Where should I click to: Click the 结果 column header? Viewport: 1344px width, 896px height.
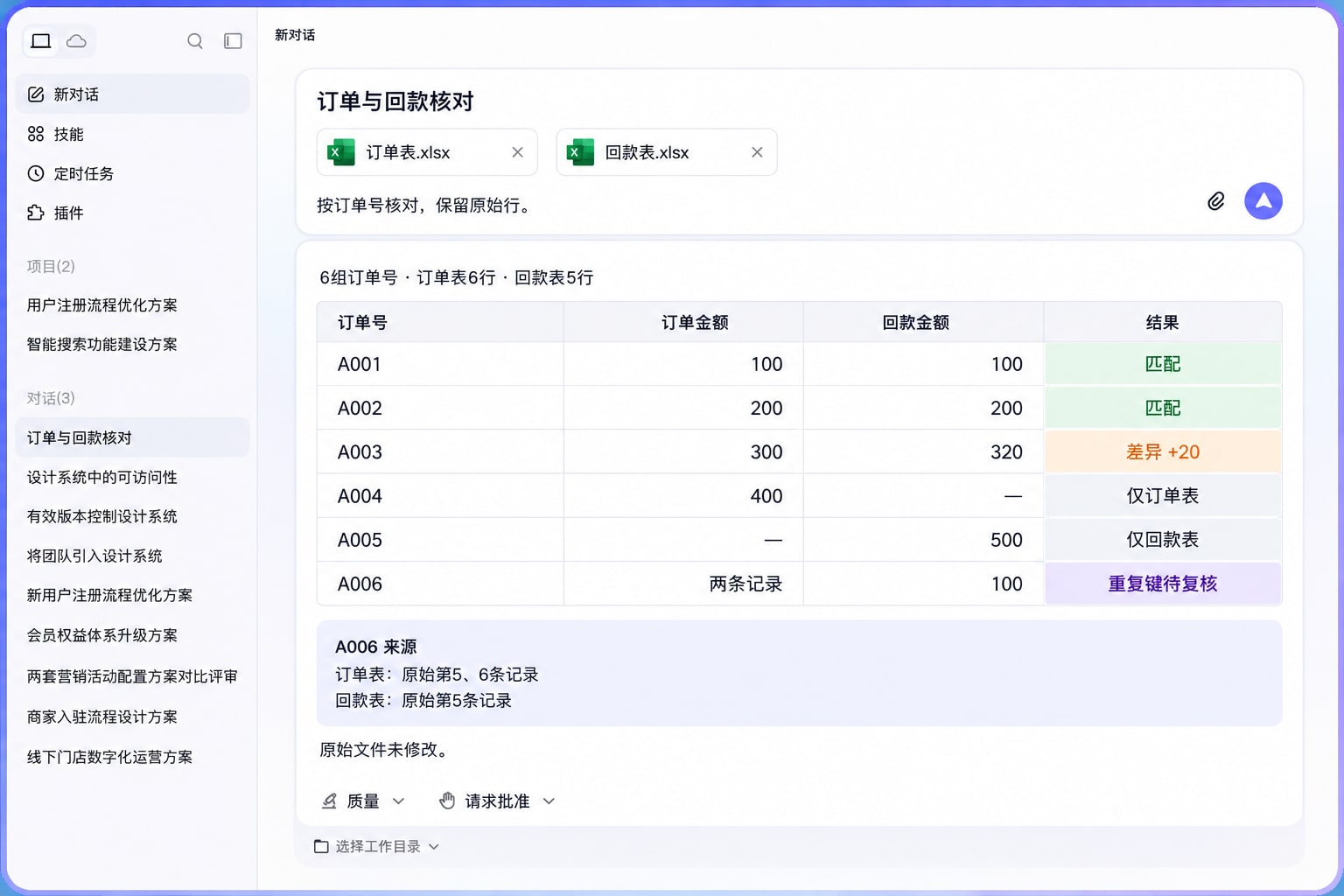1162,323
